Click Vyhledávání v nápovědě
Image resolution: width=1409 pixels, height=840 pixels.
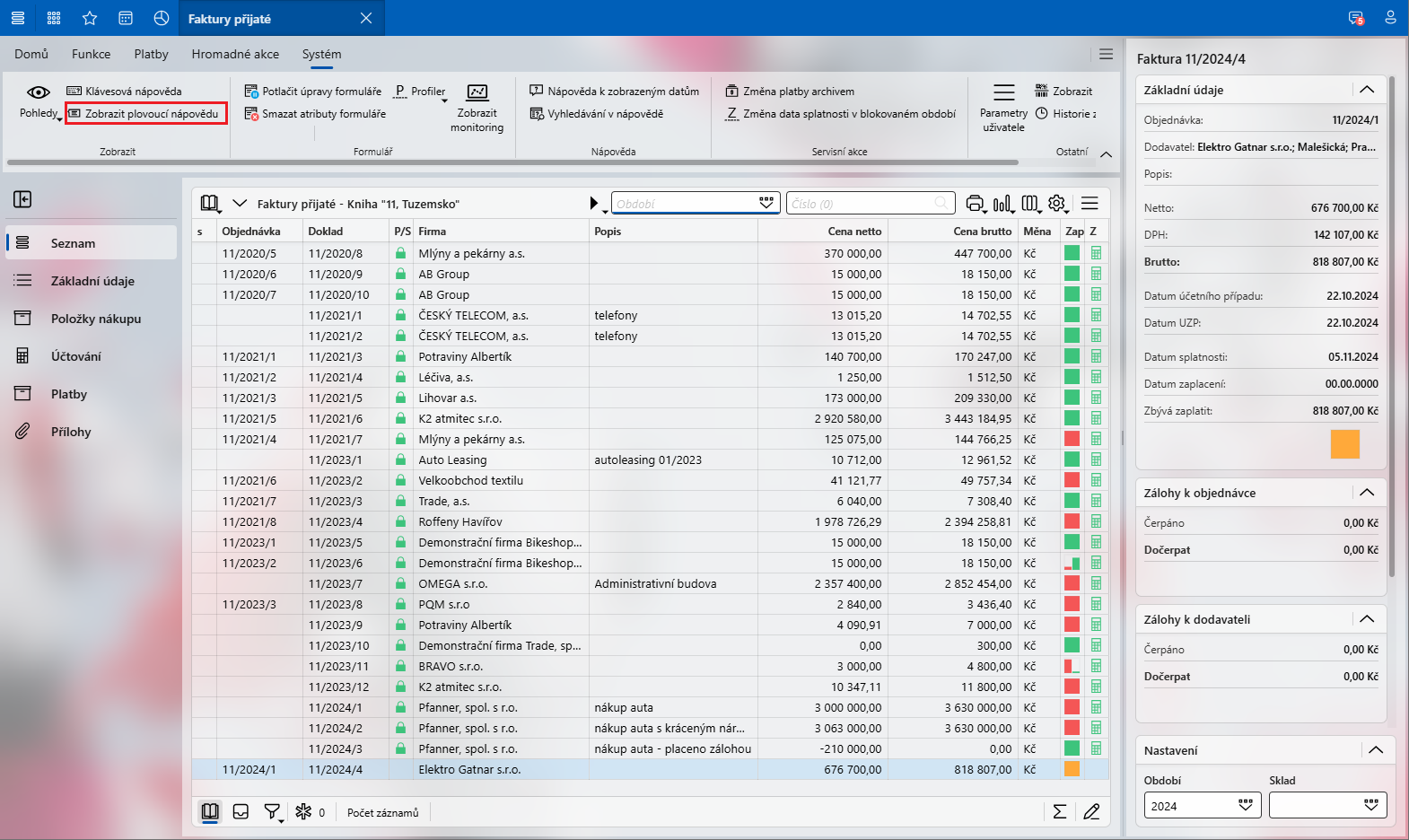tap(597, 114)
